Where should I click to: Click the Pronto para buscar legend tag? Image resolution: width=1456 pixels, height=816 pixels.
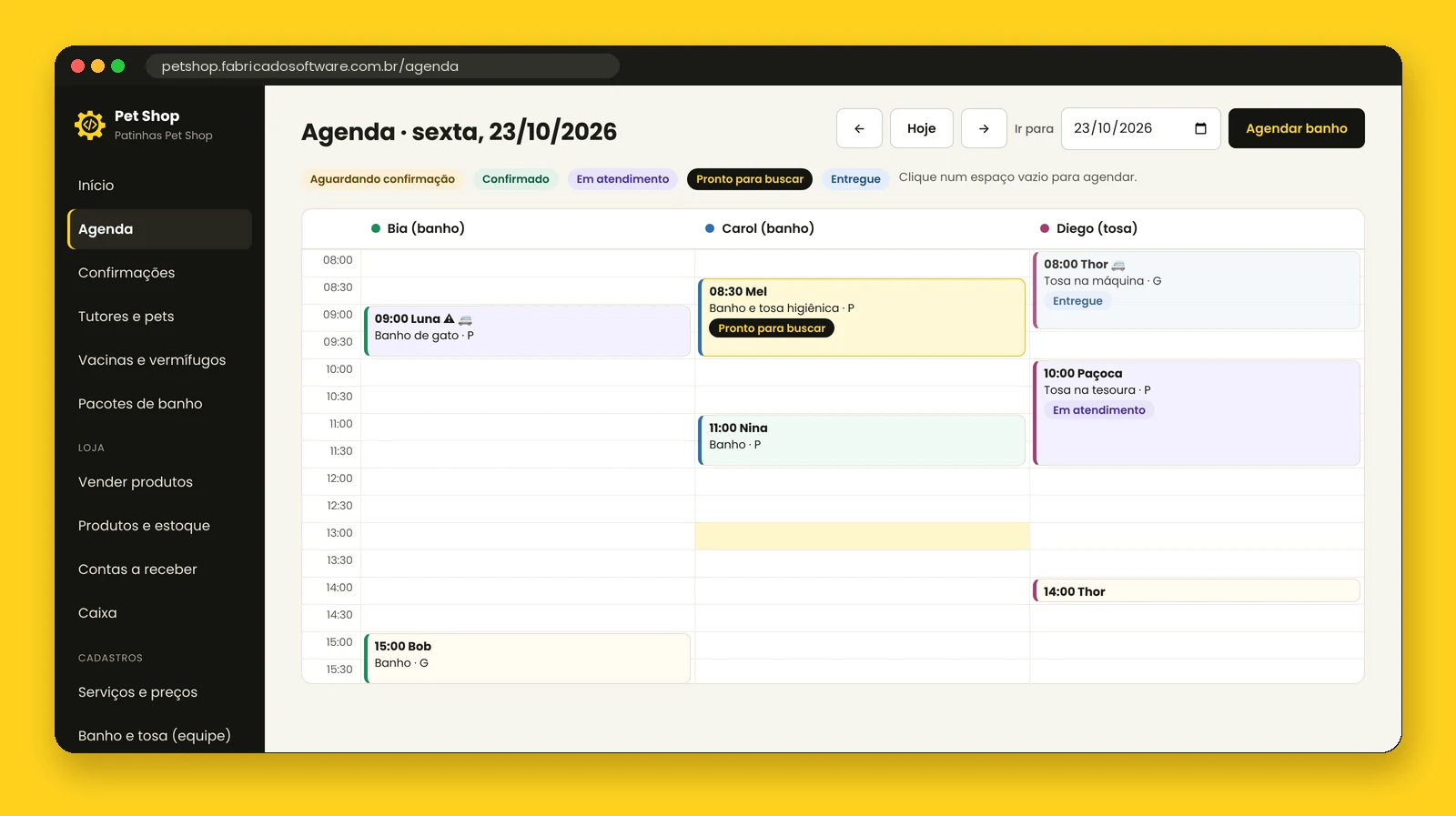750,179
